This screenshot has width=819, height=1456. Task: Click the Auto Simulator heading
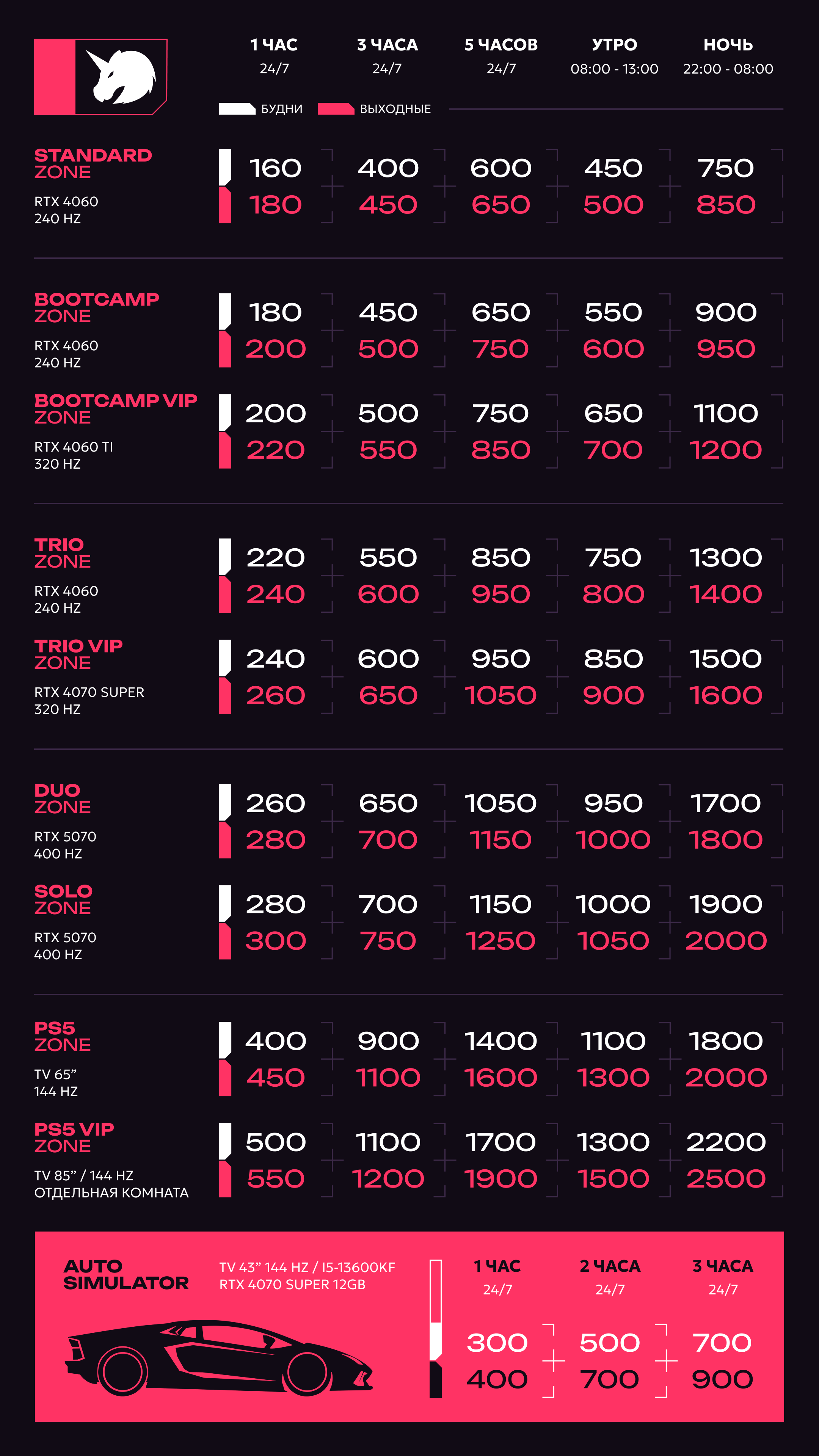click(x=126, y=1274)
